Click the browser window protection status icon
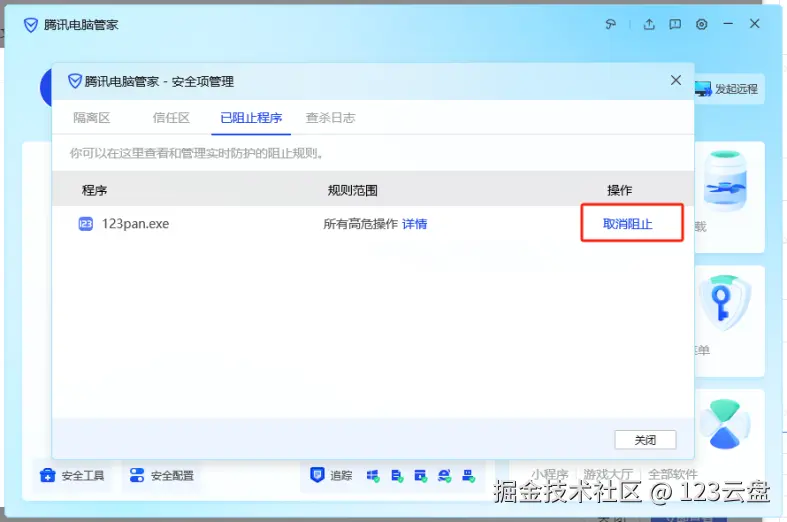The image size is (787, 522). [x=421, y=476]
